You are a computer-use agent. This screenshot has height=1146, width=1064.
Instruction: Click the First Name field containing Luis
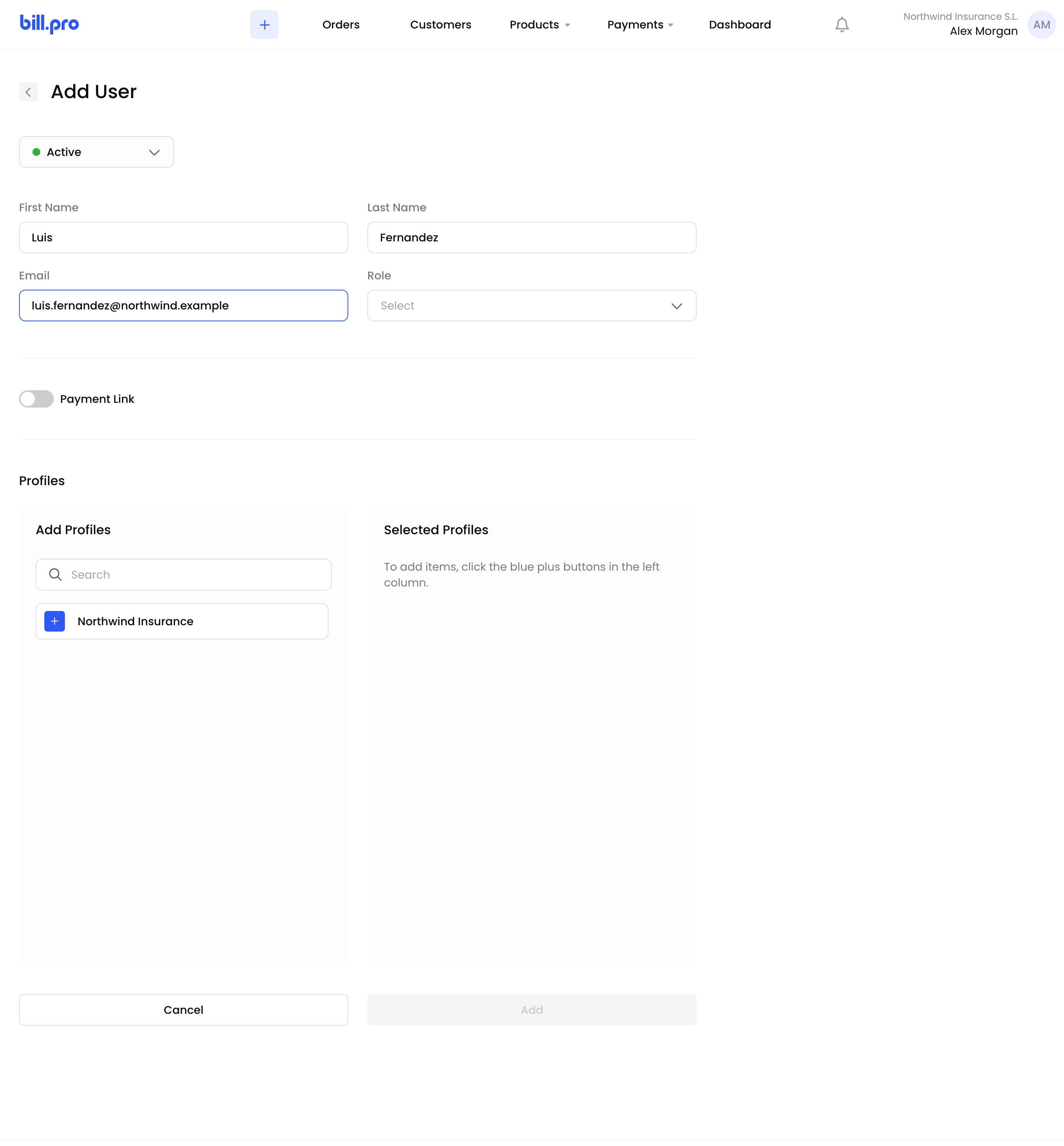(x=184, y=238)
